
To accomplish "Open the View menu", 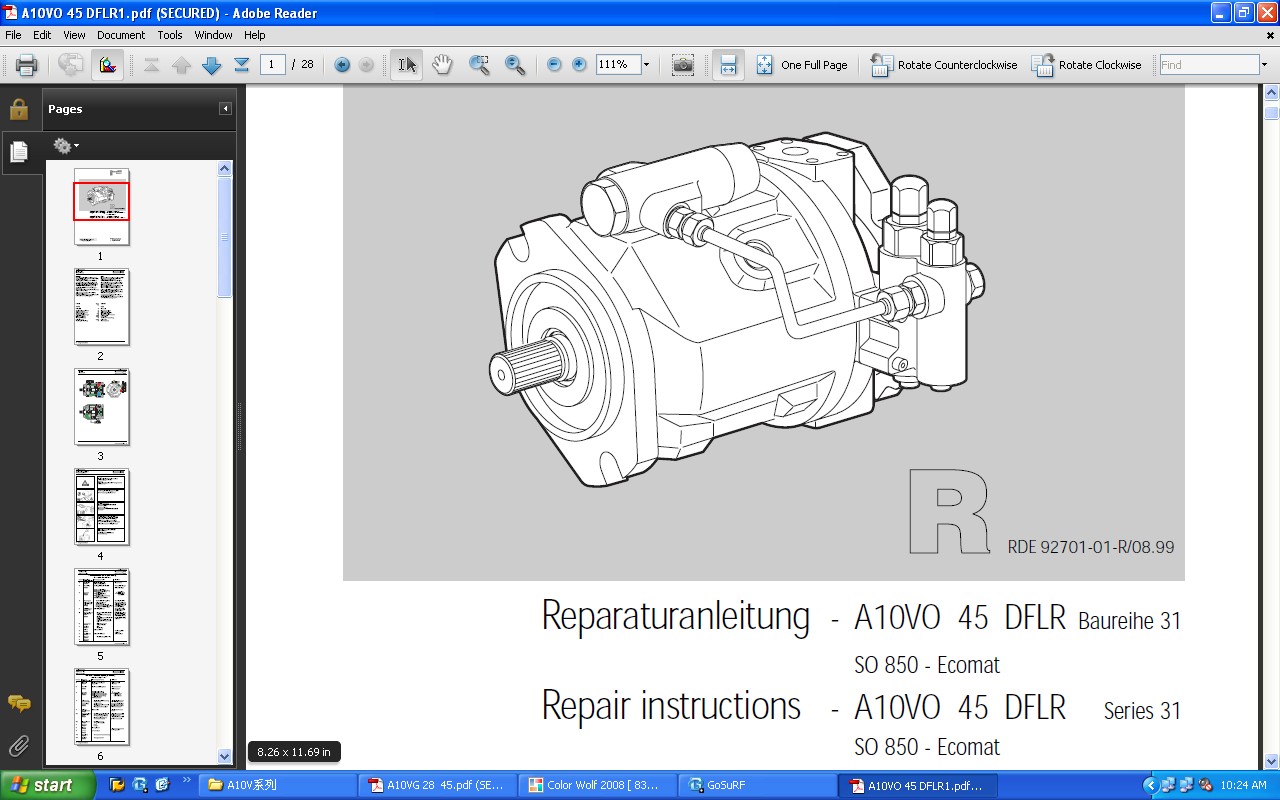I will [74, 35].
